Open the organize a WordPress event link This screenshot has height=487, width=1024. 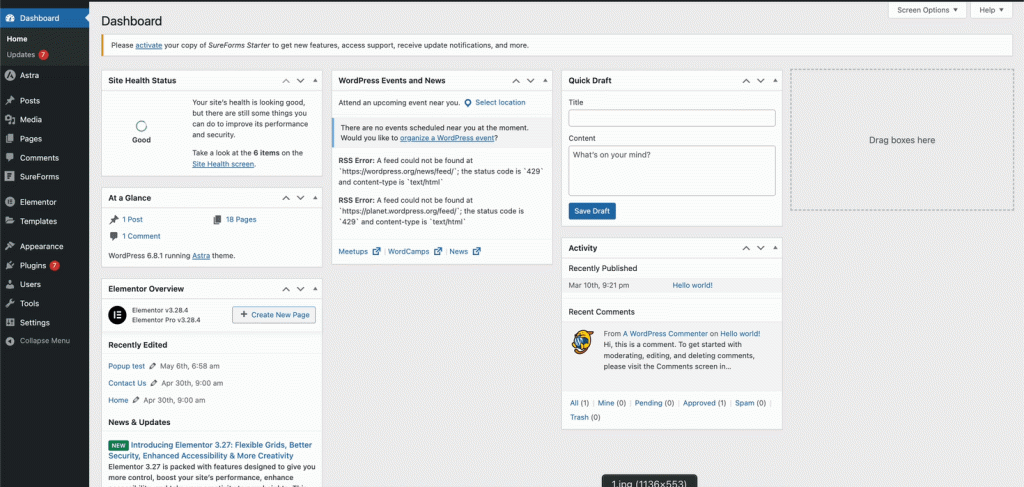(x=448, y=138)
